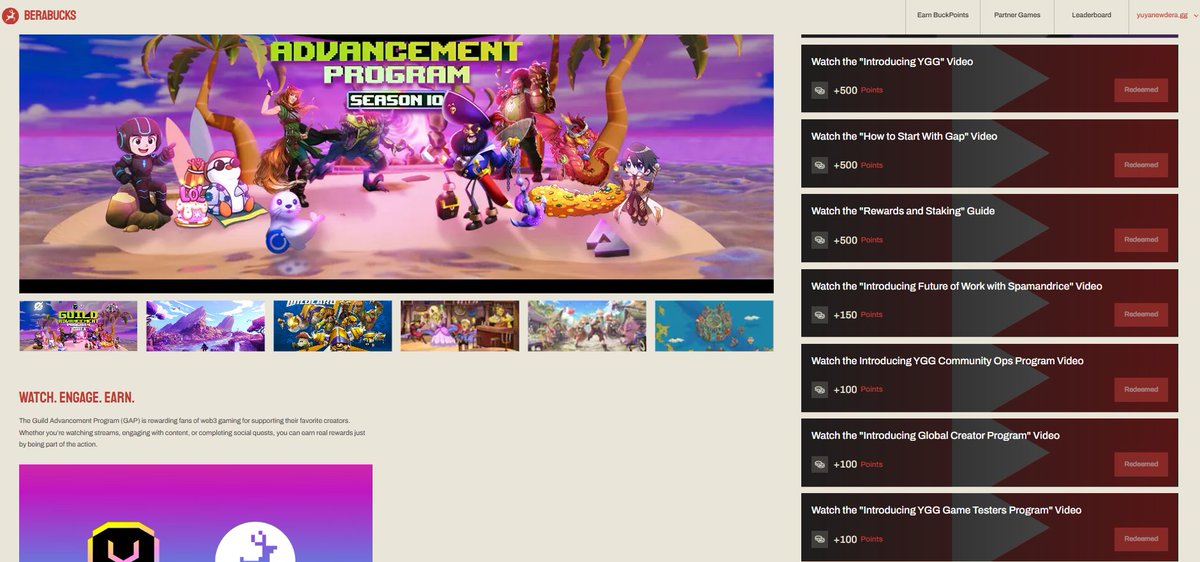Open Watch the "How to Start With Gap" Video title
This screenshot has height=562, width=1200.
tap(904, 136)
